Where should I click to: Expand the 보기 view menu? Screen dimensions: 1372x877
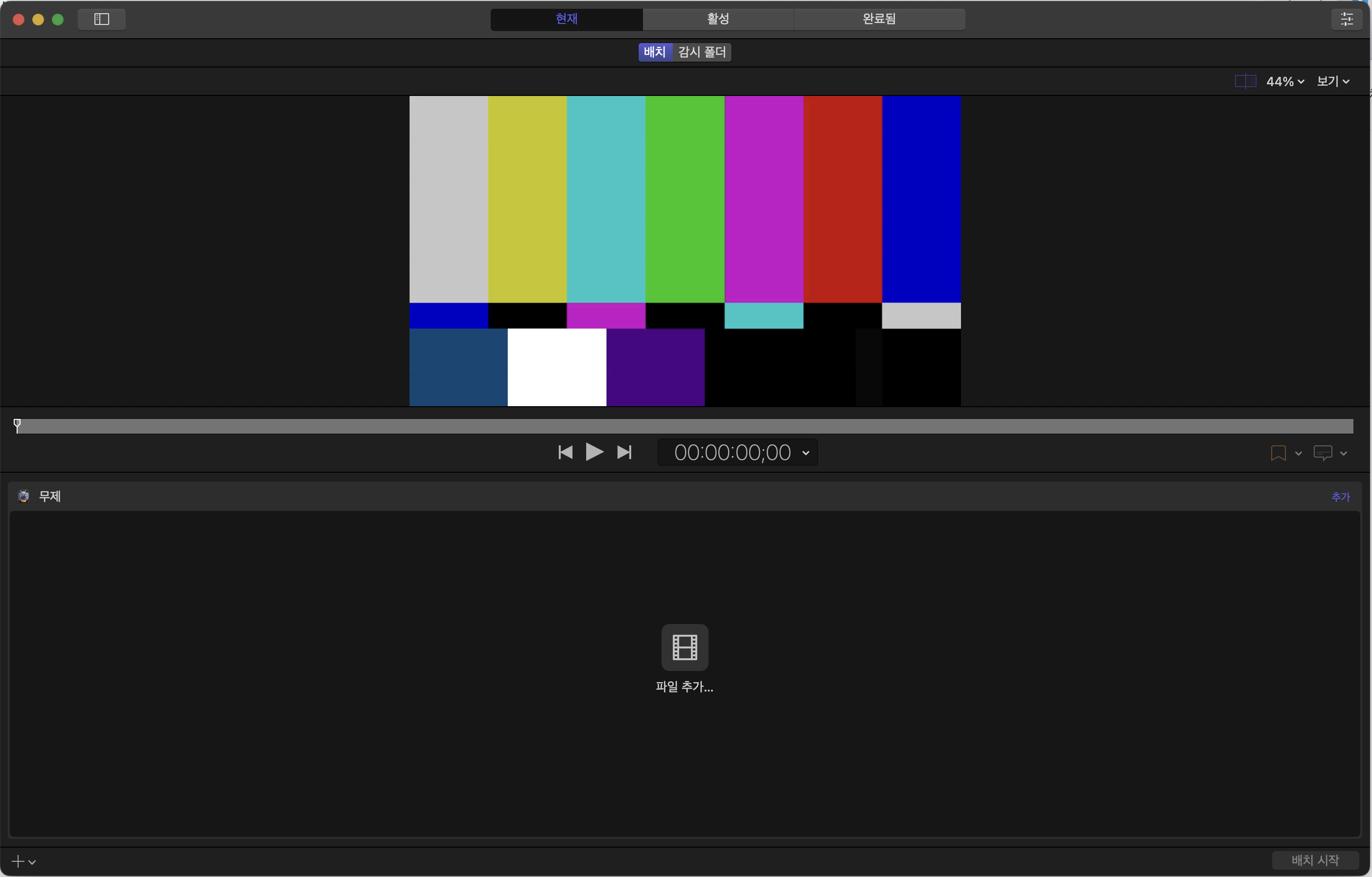(x=1333, y=82)
